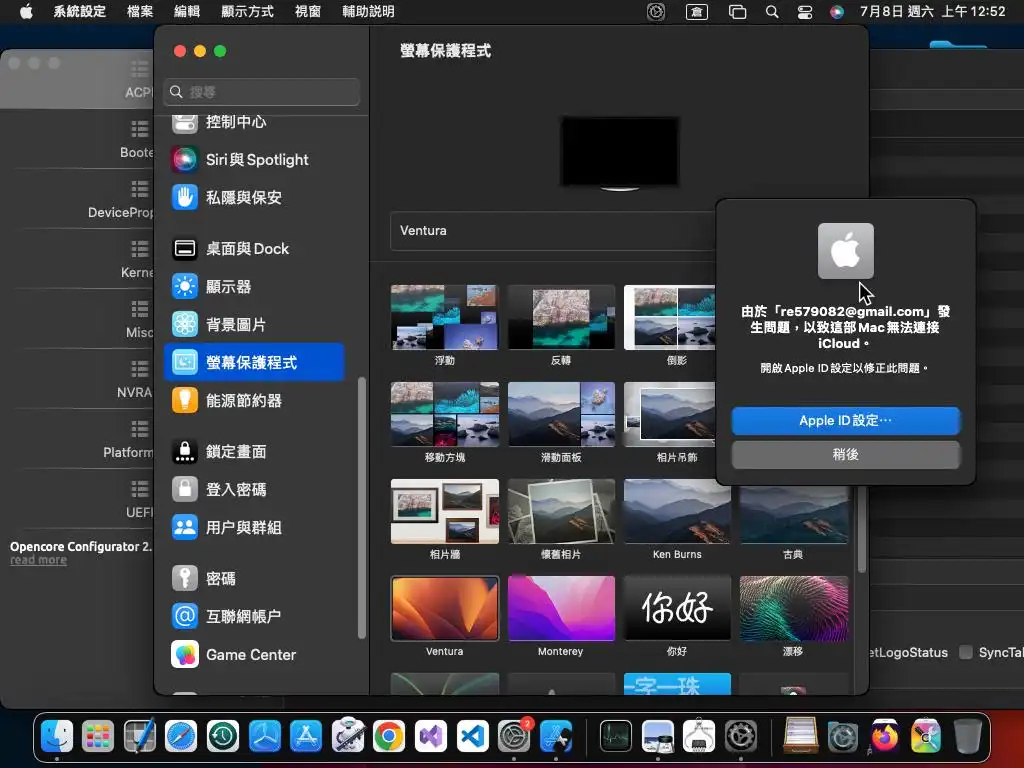The width and height of the screenshot is (1024, 768).
Task: Click date and time in menu bar
Action: (932, 11)
